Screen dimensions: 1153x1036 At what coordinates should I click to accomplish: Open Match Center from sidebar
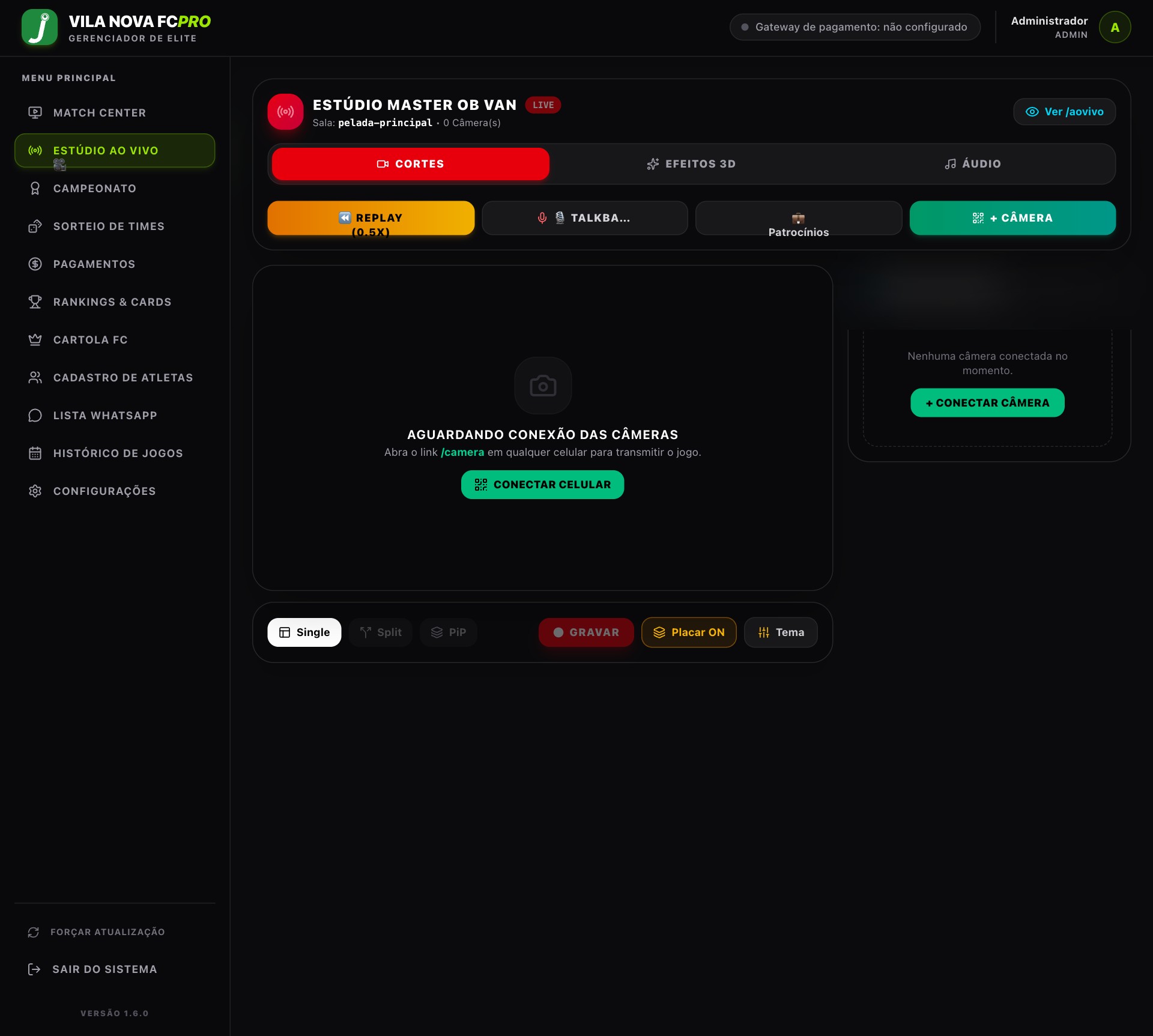point(115,113)
